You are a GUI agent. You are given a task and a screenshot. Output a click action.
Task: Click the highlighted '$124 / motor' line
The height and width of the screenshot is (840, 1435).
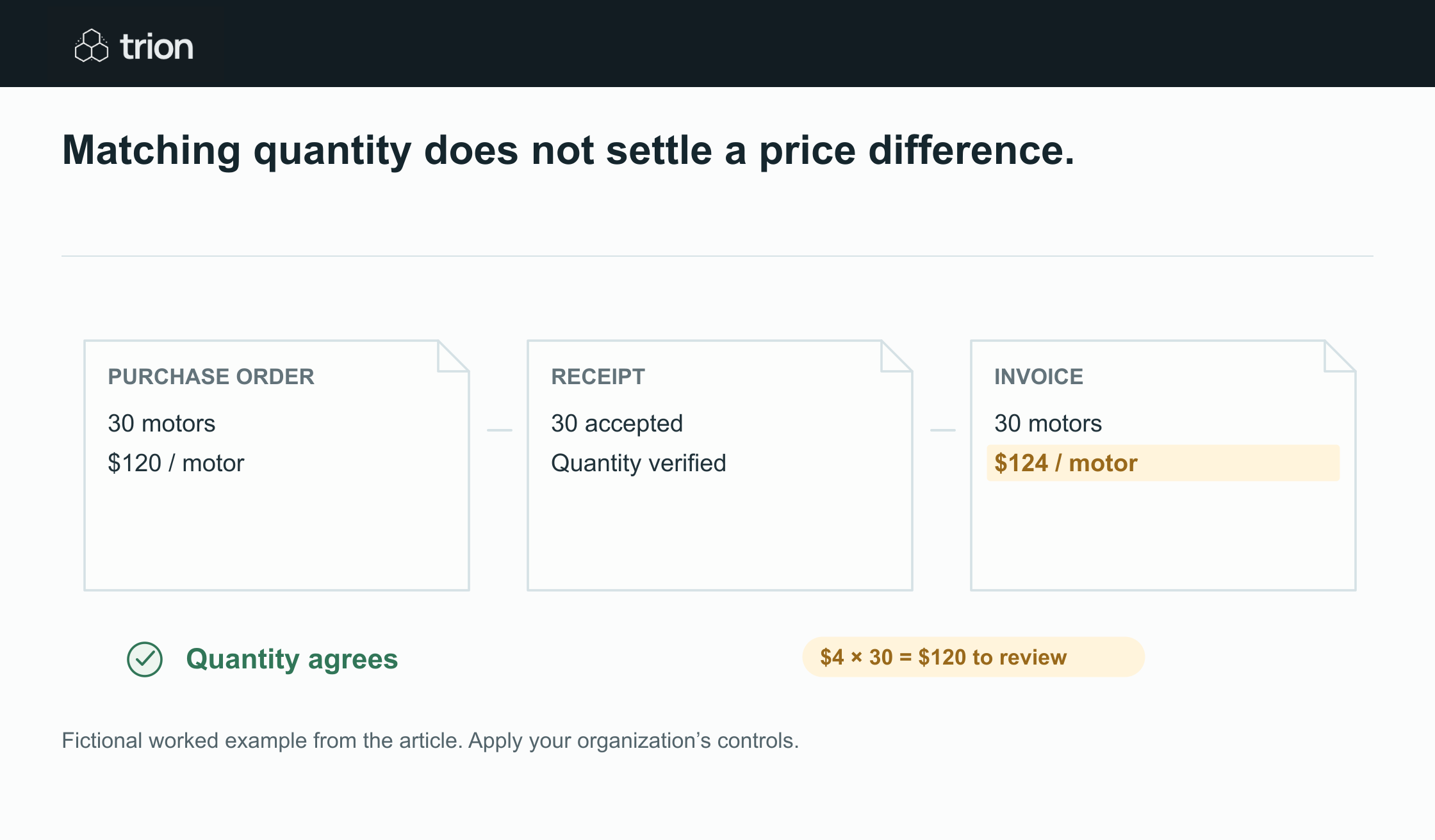pyautogui.click(x=1163, y=463)
